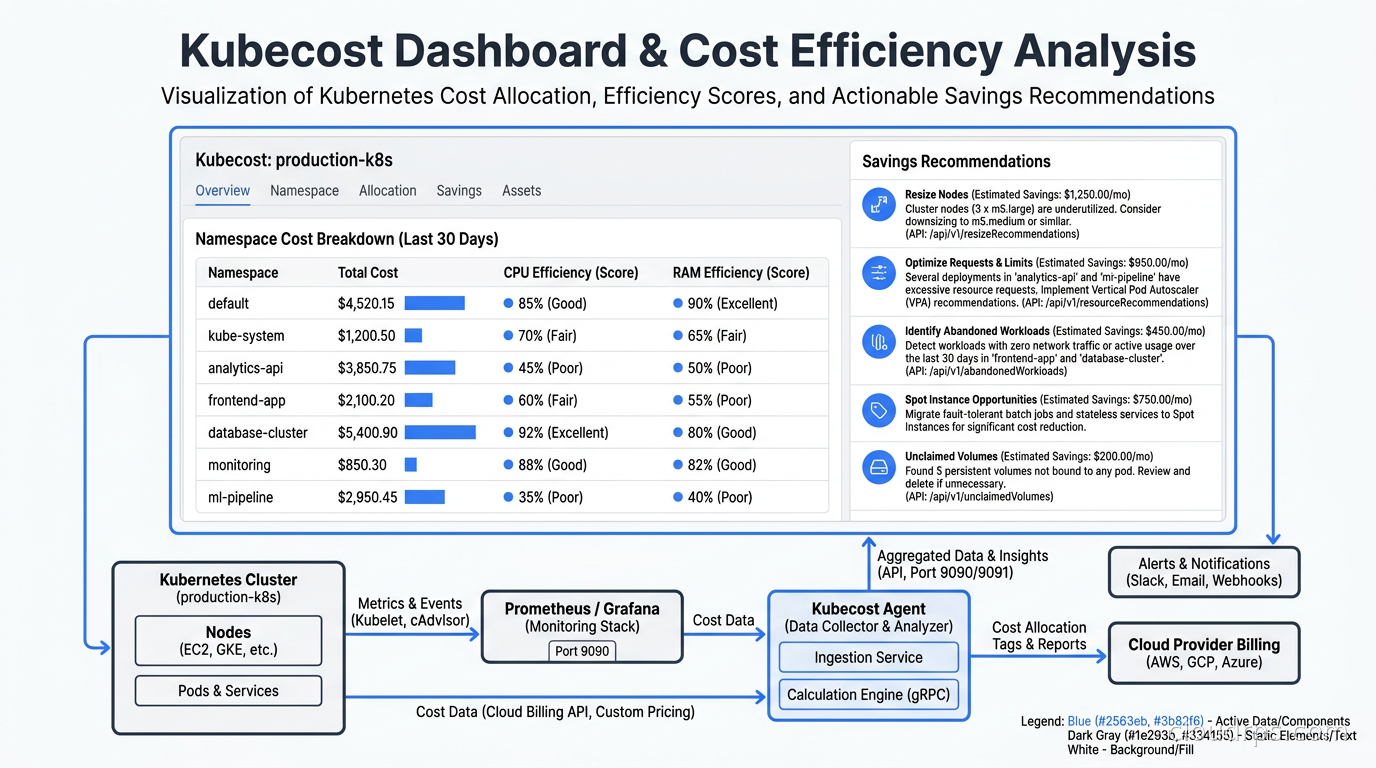Click the $1,200.50 cost value

(x=366, y=336)
